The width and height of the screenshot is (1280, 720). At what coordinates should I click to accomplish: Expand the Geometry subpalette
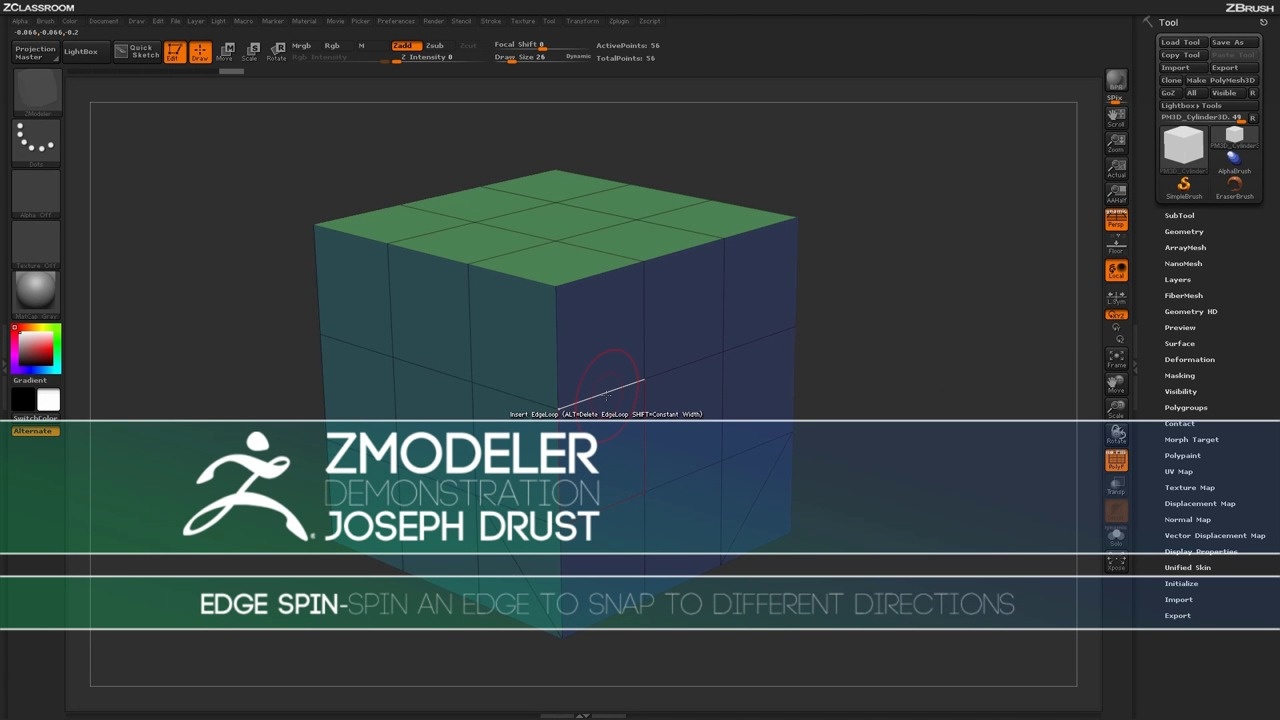pos(1183,232)
